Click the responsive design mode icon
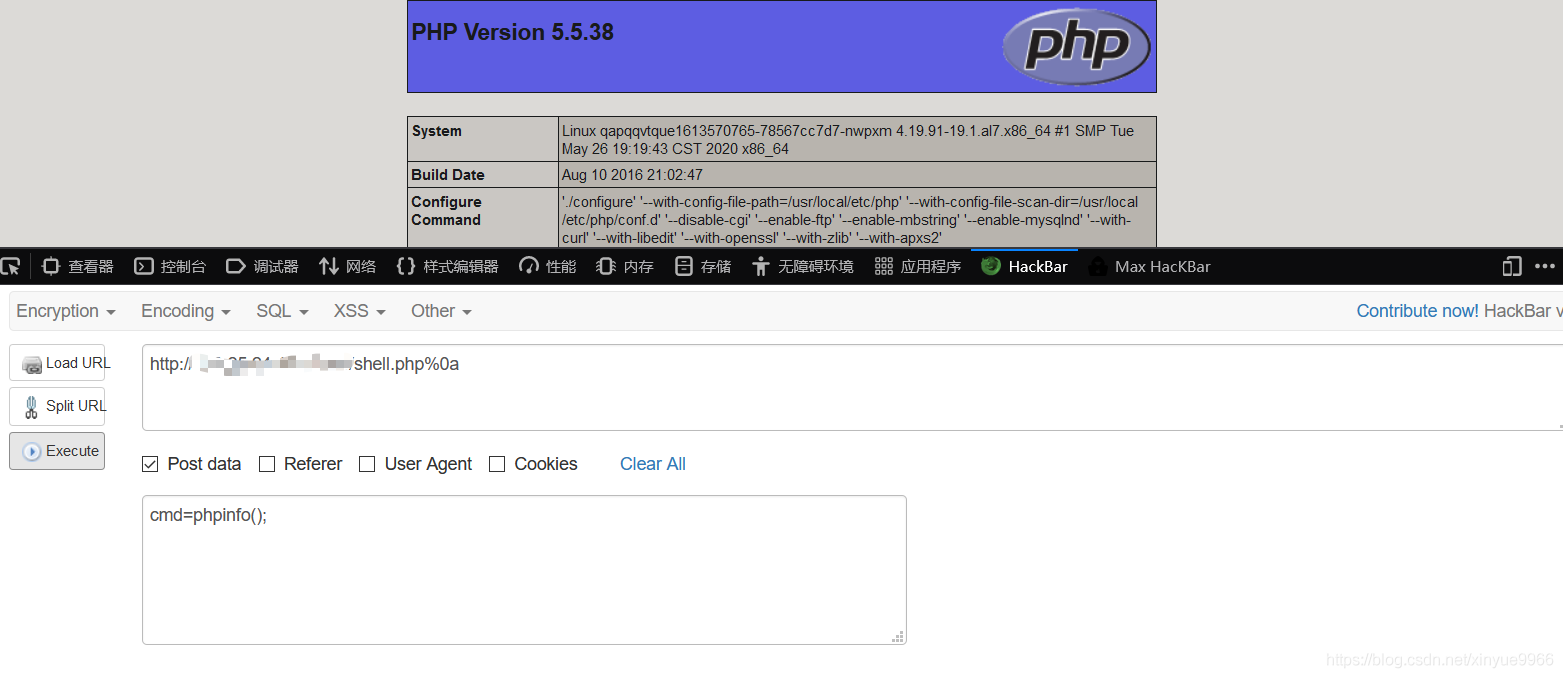This screenshot has height=678, width=1563. [1512, 267]
